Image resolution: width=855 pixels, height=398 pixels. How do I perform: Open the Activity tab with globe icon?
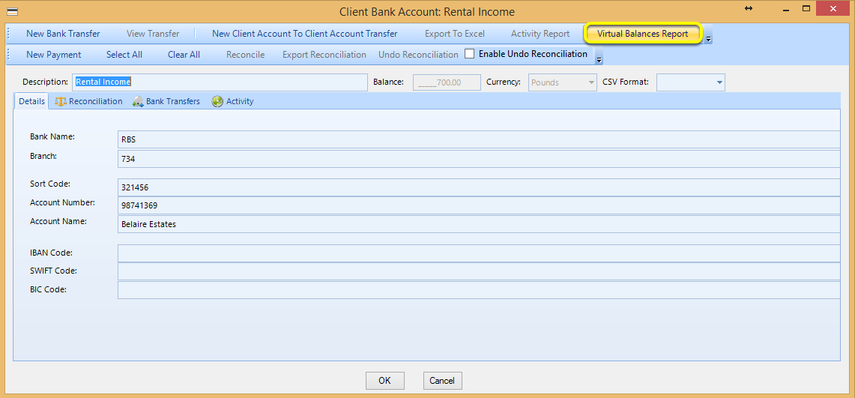click(x=233, y=101)
